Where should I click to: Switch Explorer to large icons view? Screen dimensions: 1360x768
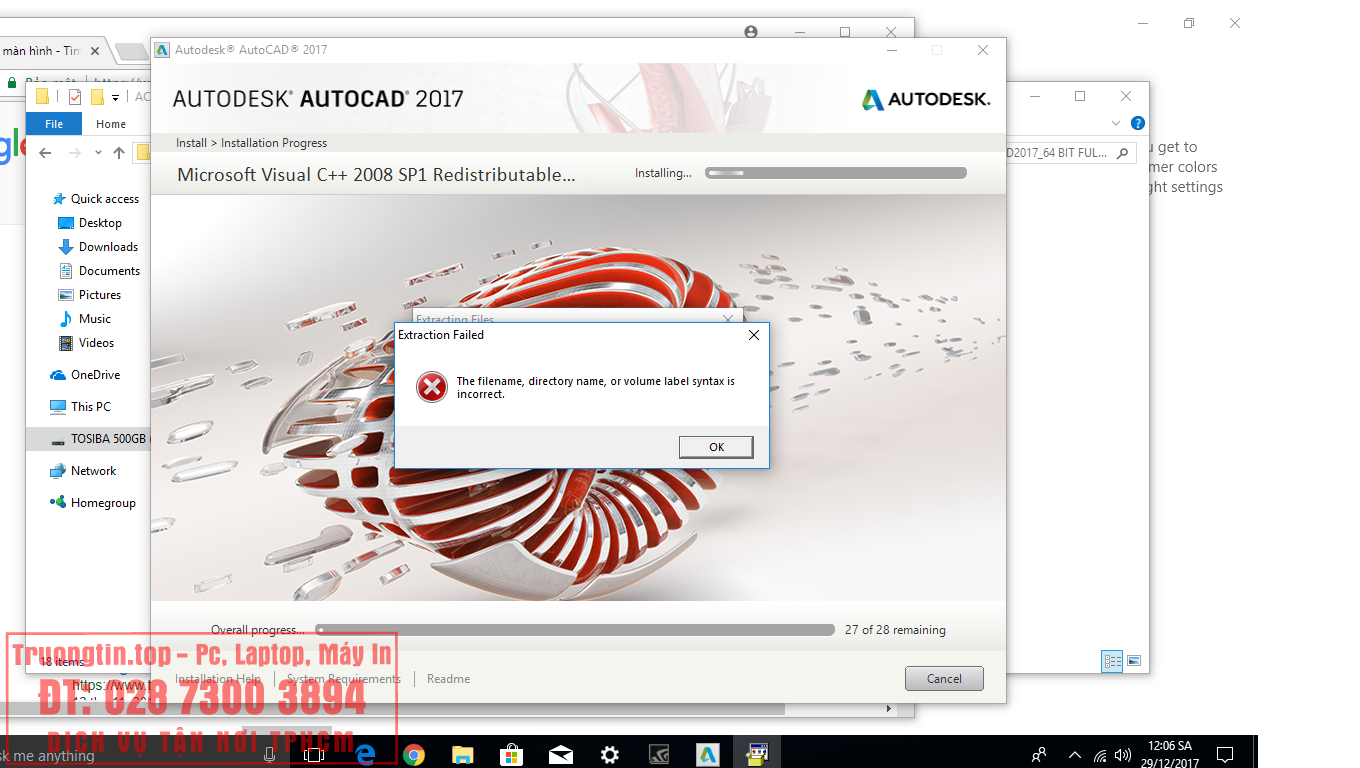[x=1134, y=661]
